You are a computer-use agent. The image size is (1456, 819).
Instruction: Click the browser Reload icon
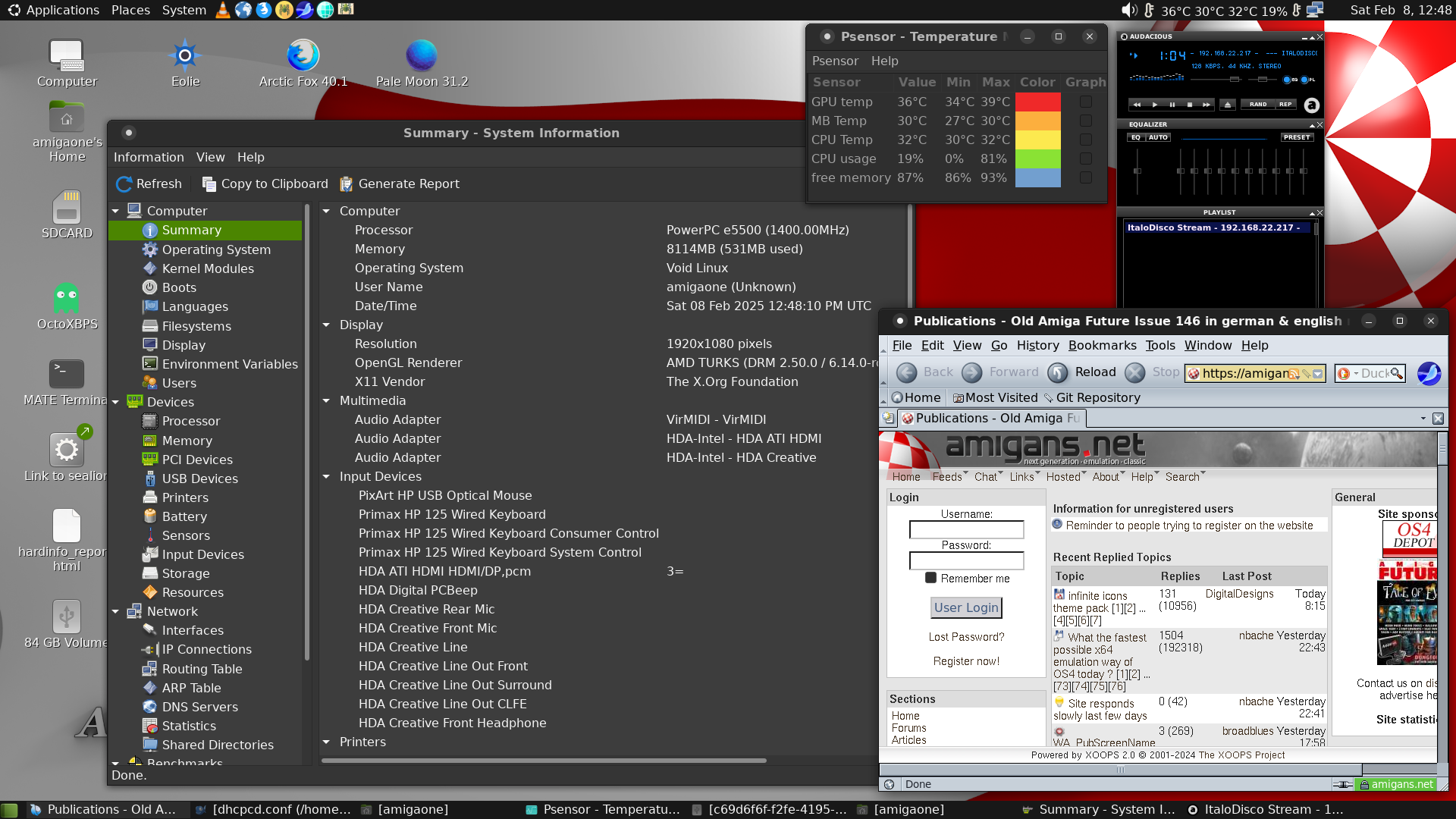(1058, 372)
